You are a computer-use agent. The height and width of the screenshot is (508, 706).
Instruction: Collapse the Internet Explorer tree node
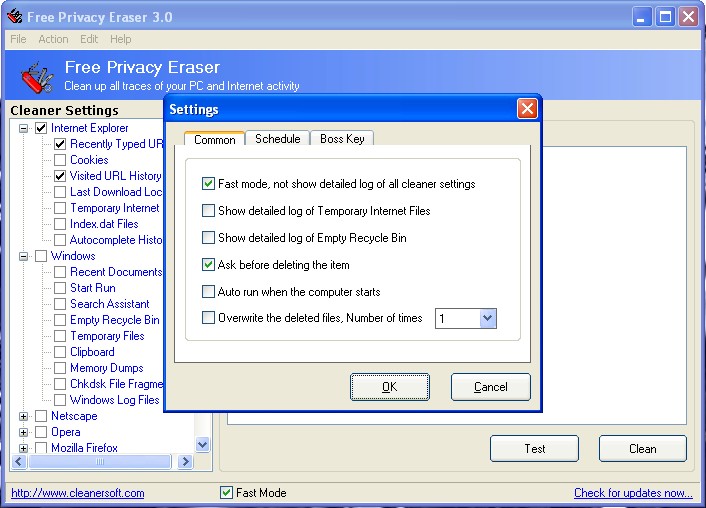point(23,128)
